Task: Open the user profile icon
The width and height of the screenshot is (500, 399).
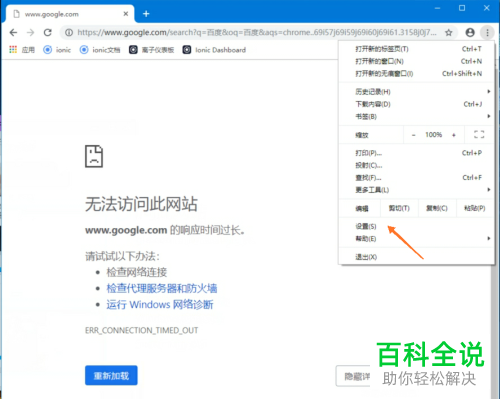Action: pos(470,32)
